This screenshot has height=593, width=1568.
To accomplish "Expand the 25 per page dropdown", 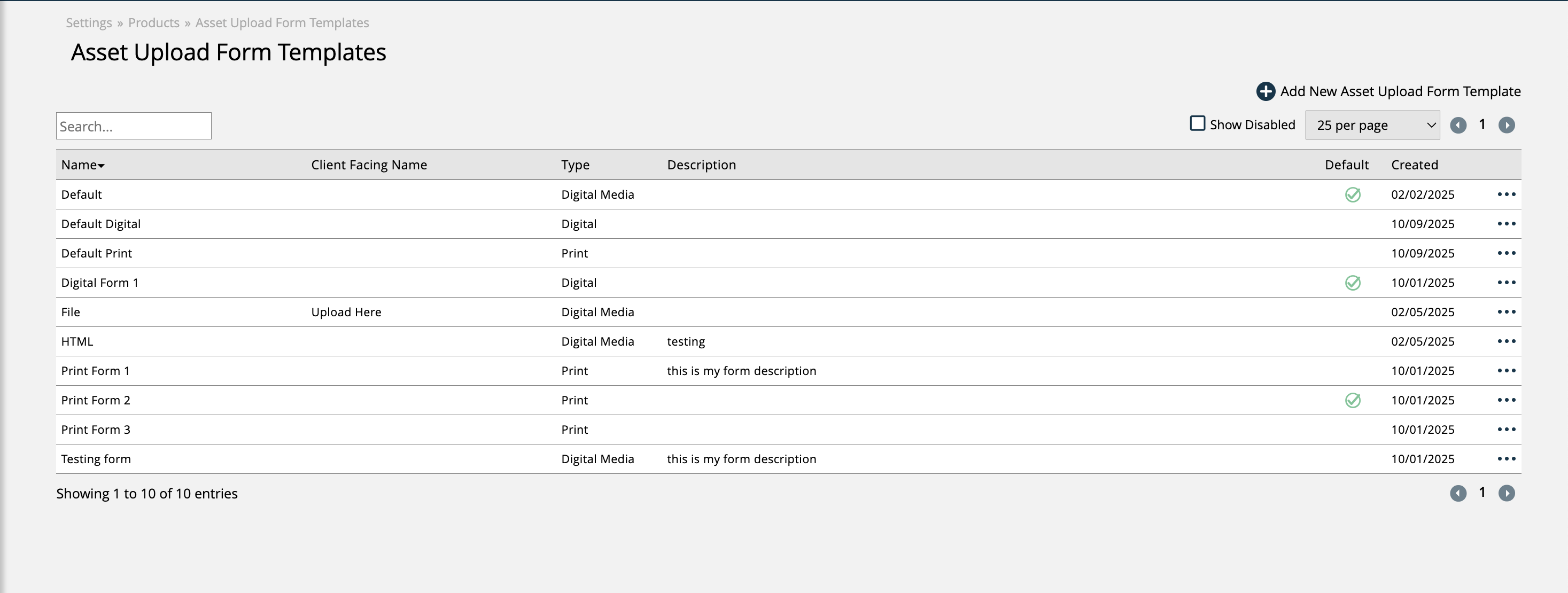I will pyautogui.click(x=1372, y=126).
